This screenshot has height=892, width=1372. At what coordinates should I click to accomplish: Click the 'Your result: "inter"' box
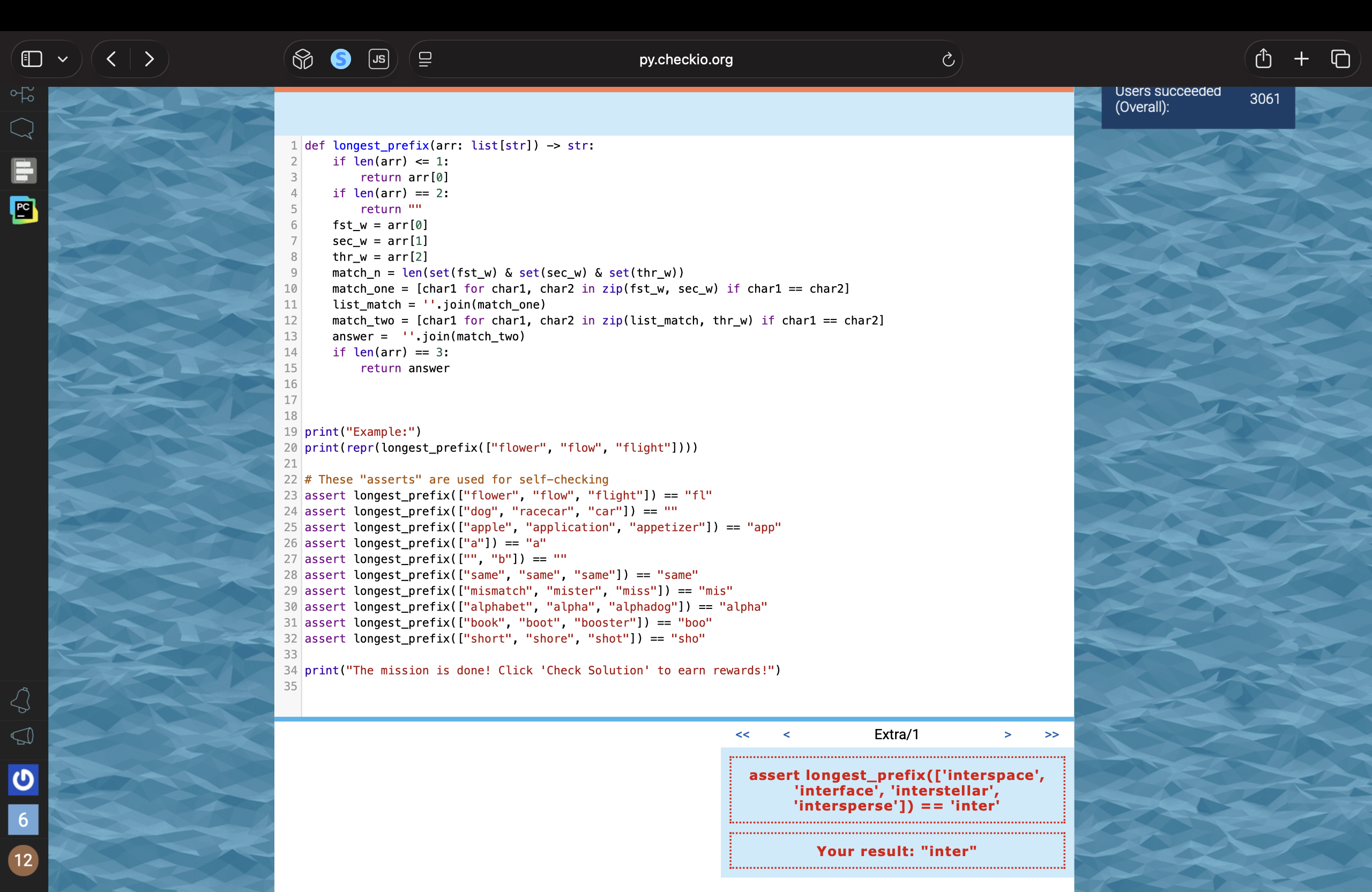tap(897, 851)
